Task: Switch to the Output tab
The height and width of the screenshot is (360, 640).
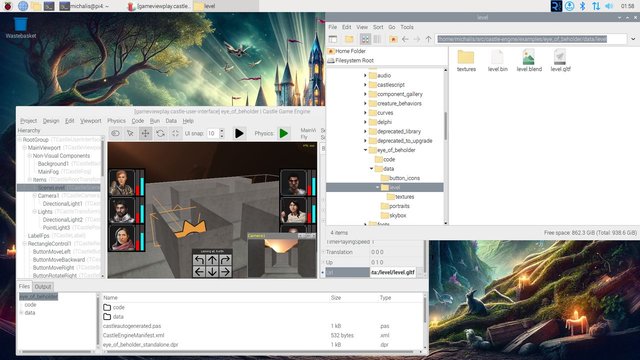Action: coord(42,287)
